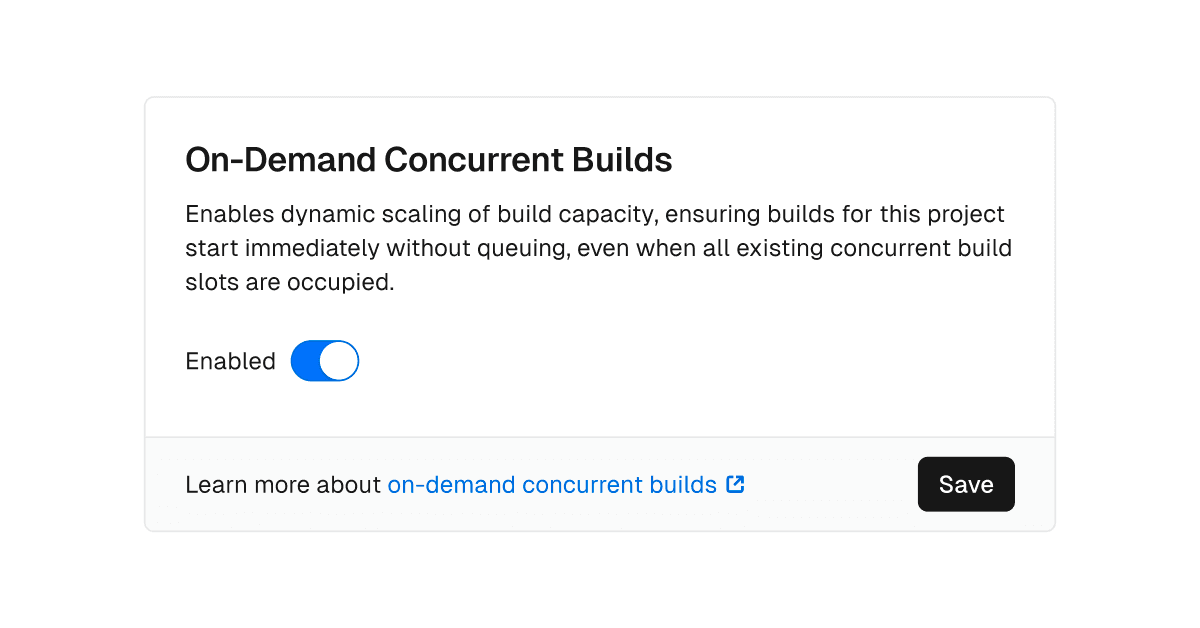This screenshot has height=628, width=1200.
Task: Click the On-Demand Concurrent Builds heading
Action: click(x=428, y=160)
